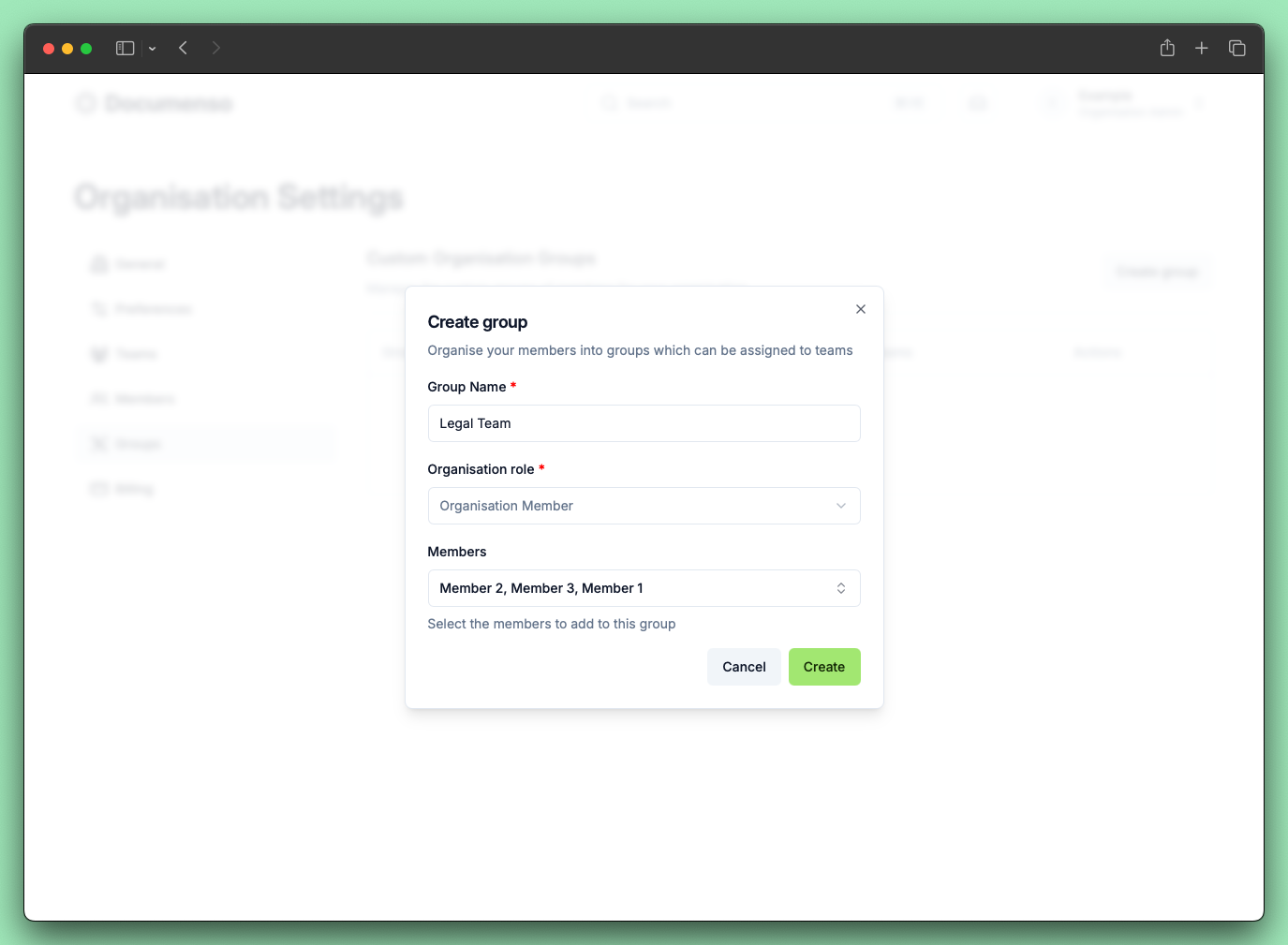This screenshot has height=945, width=1288.
Task: Click the browser forward arrow
Action: click(x=216, y=48)
